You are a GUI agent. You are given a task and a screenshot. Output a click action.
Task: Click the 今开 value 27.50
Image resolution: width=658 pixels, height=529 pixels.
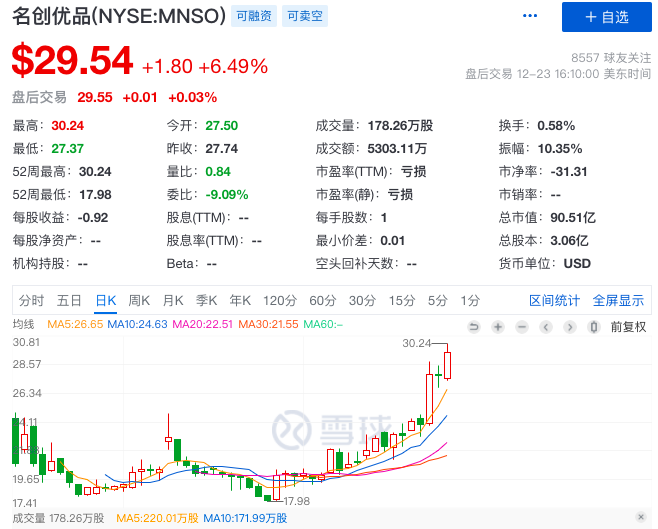point(222,125)
